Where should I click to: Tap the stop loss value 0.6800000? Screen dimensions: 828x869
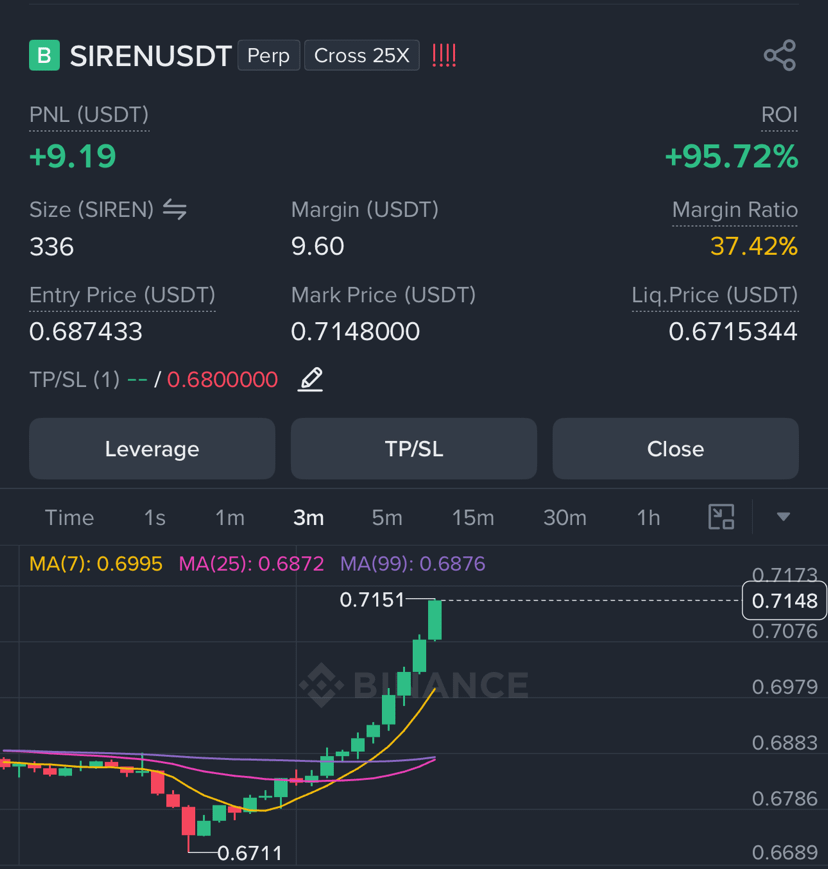(222, 380)
